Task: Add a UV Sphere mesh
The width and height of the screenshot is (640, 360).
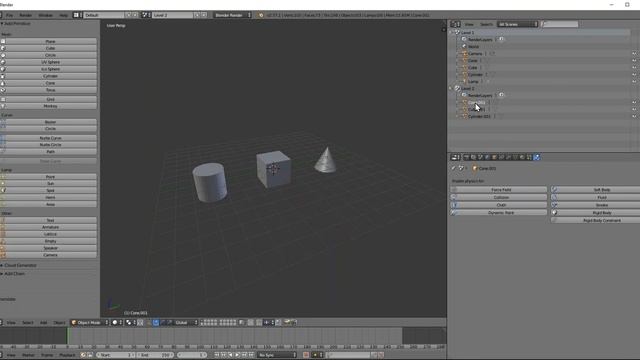Action: [x=49, y=62]
